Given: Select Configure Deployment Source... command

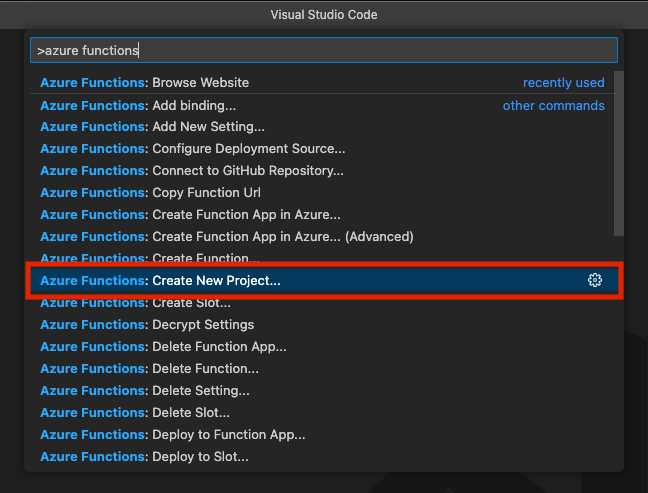Looking at the screenshot, I should 324,148.
